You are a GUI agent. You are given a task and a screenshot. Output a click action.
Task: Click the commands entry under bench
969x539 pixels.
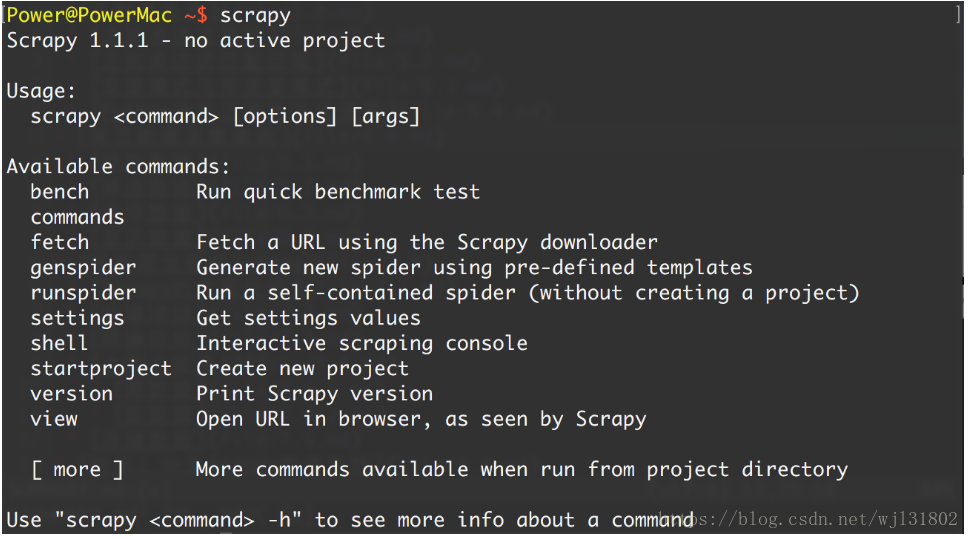(x=77, y=217)
